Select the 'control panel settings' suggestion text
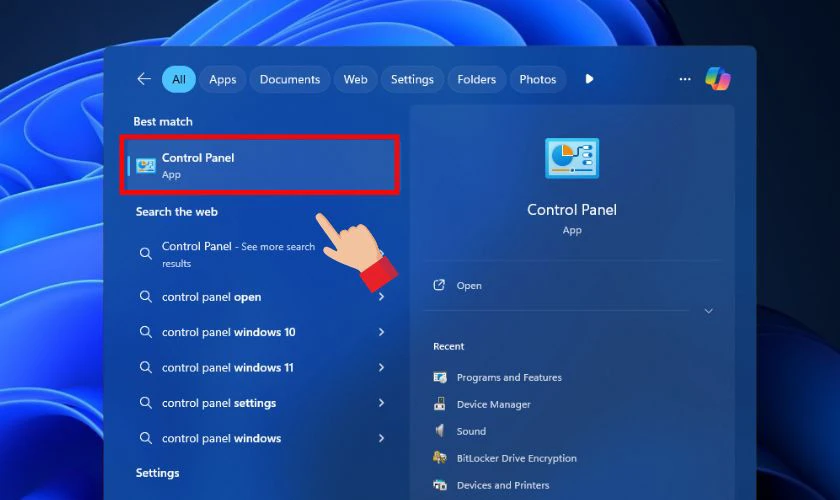 (219, 403)
